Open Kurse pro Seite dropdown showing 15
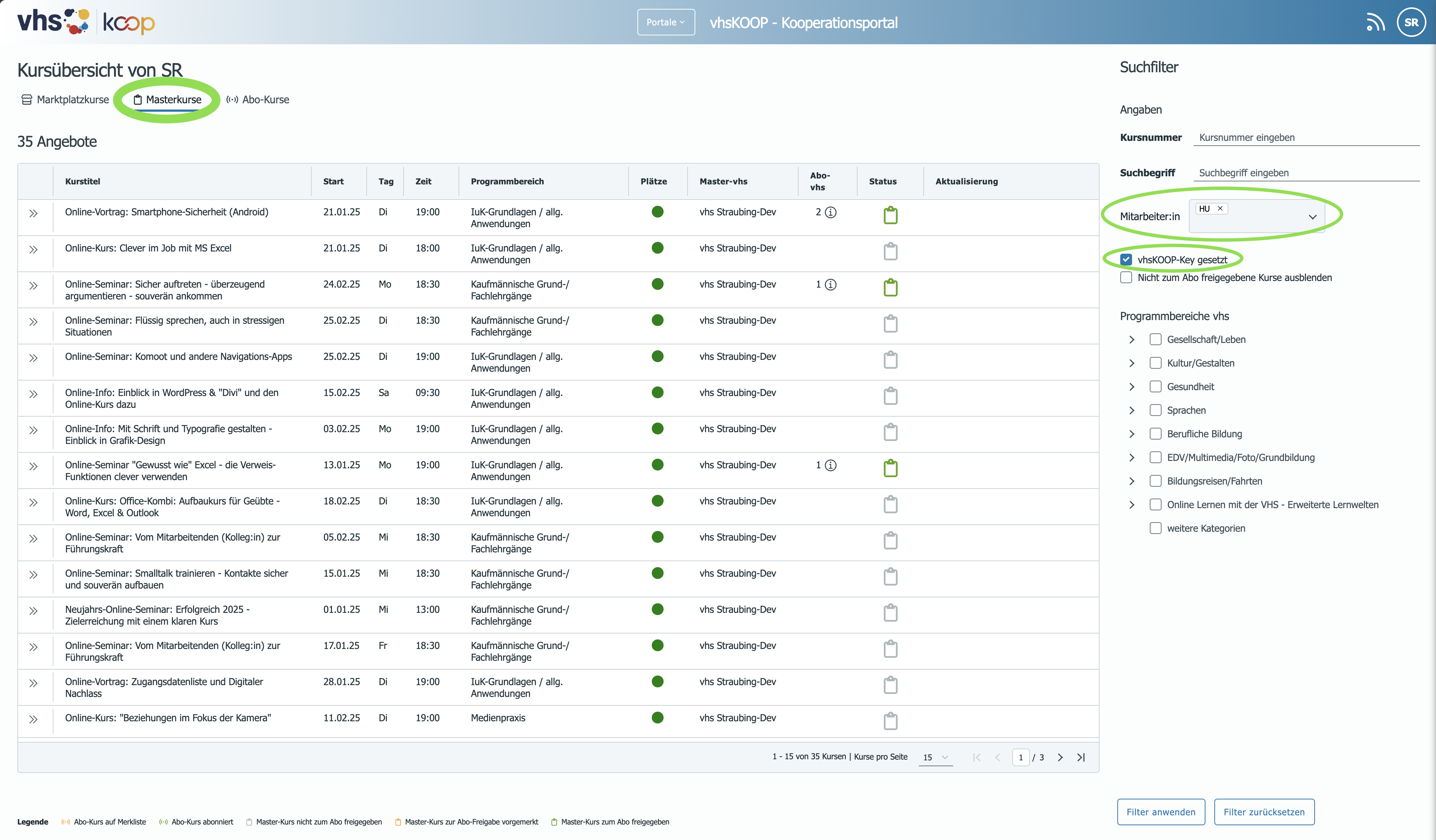 click(935, 757)
